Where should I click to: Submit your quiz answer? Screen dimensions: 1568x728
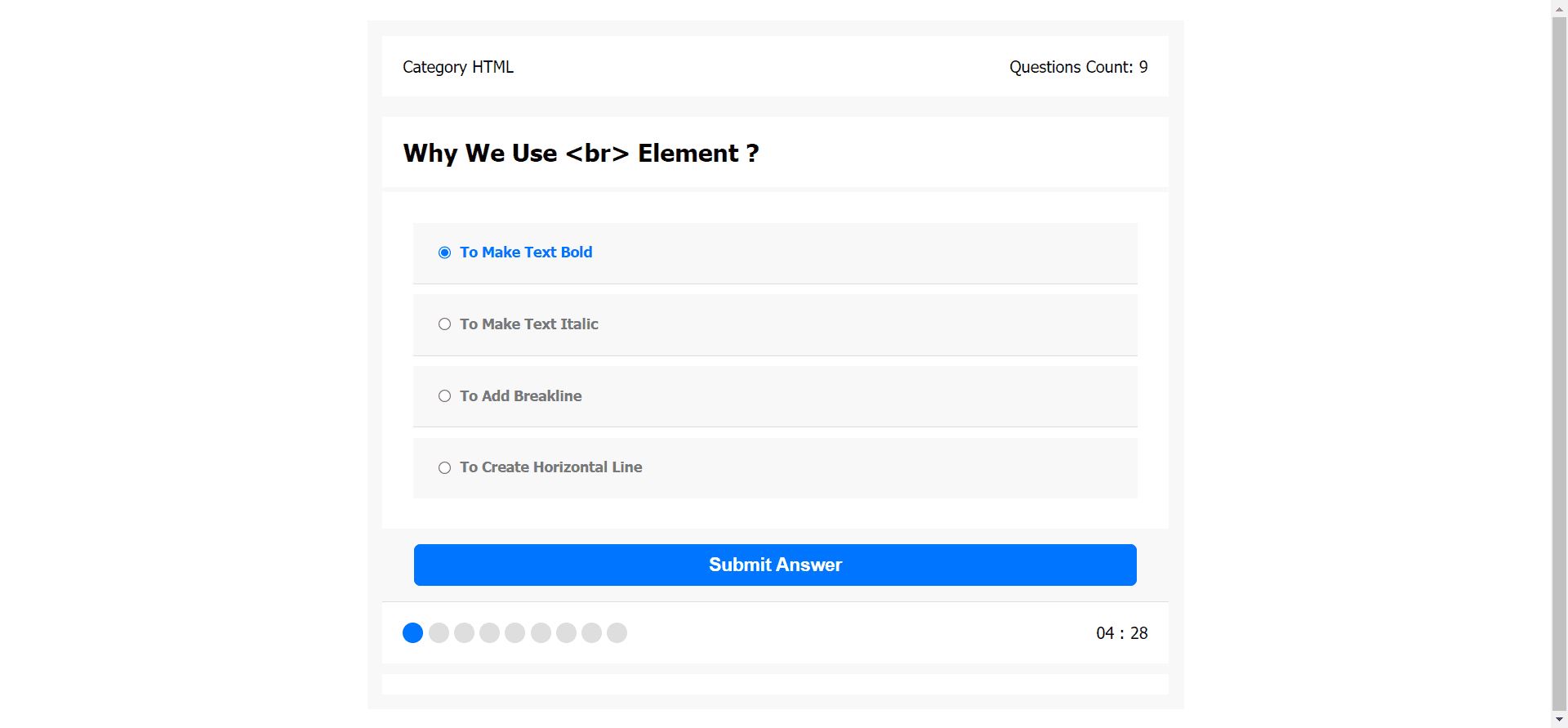pos(774,565)
